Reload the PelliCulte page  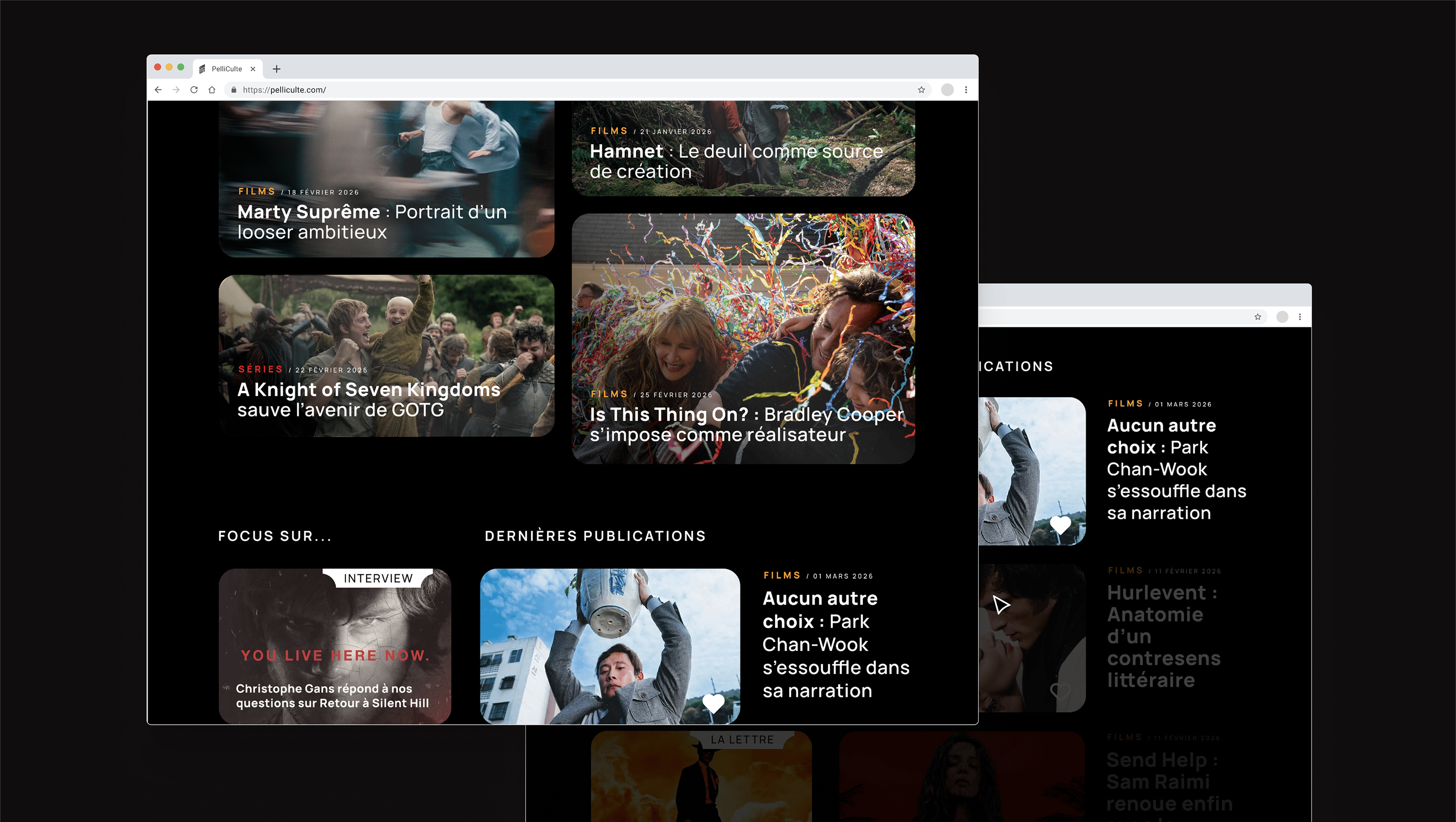point(194,90)
